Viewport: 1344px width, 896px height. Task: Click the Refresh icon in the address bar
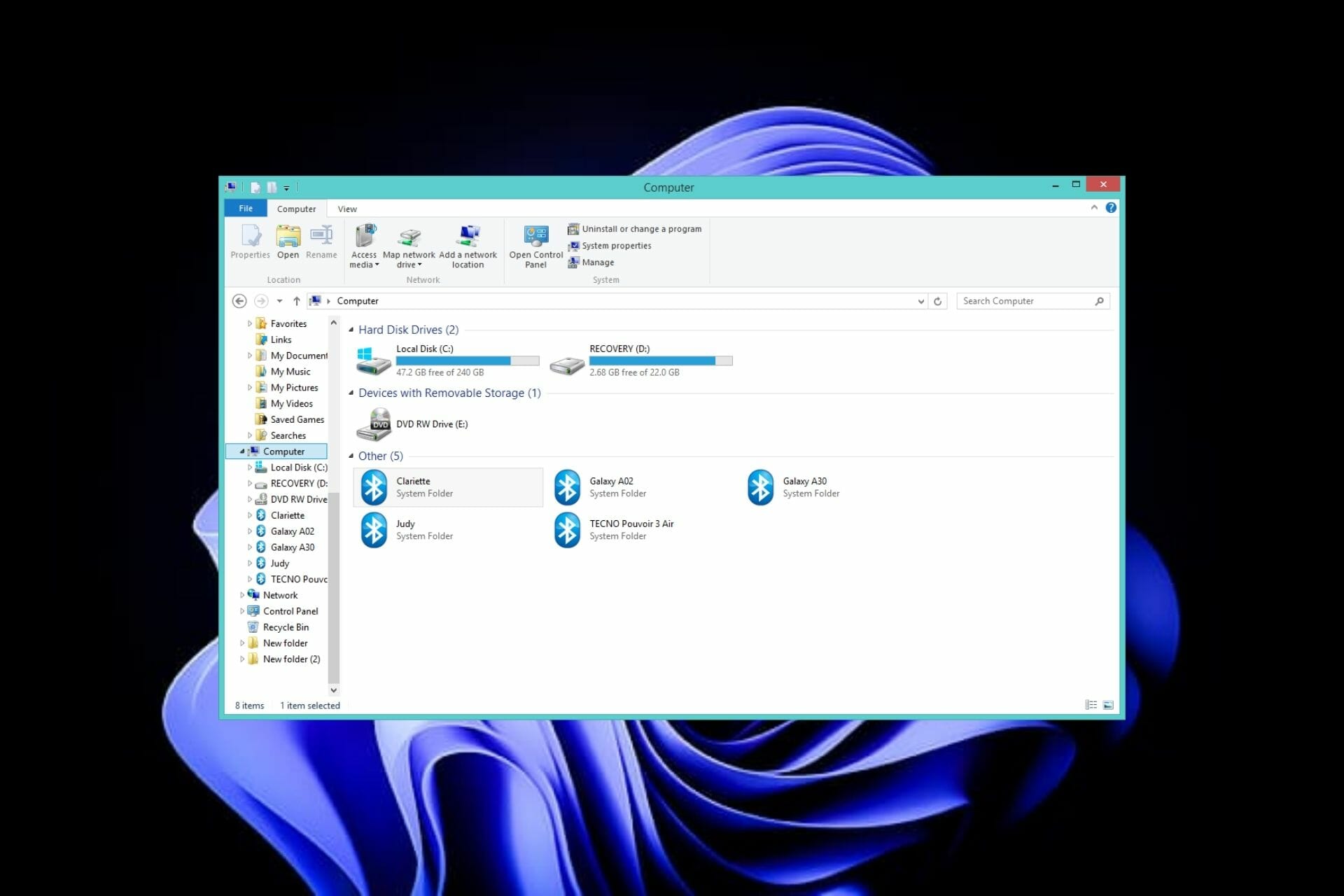pyautogui.click(x=938, y=300)
